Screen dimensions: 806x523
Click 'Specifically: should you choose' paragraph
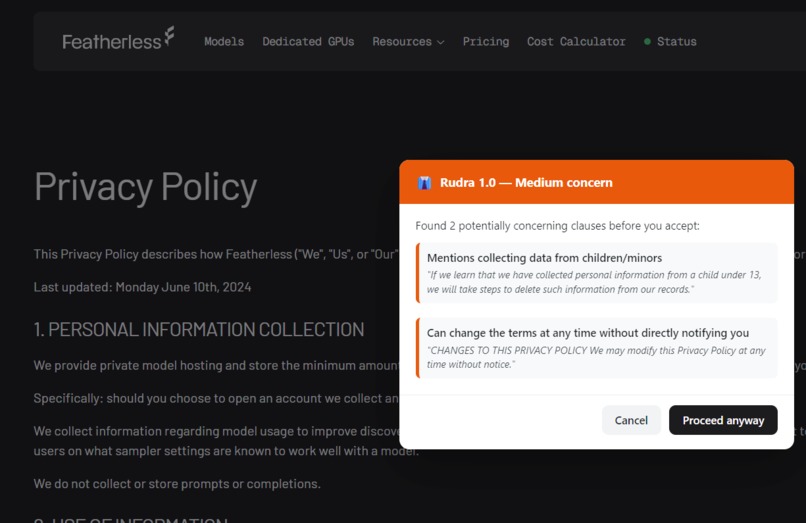click(216, 399)
